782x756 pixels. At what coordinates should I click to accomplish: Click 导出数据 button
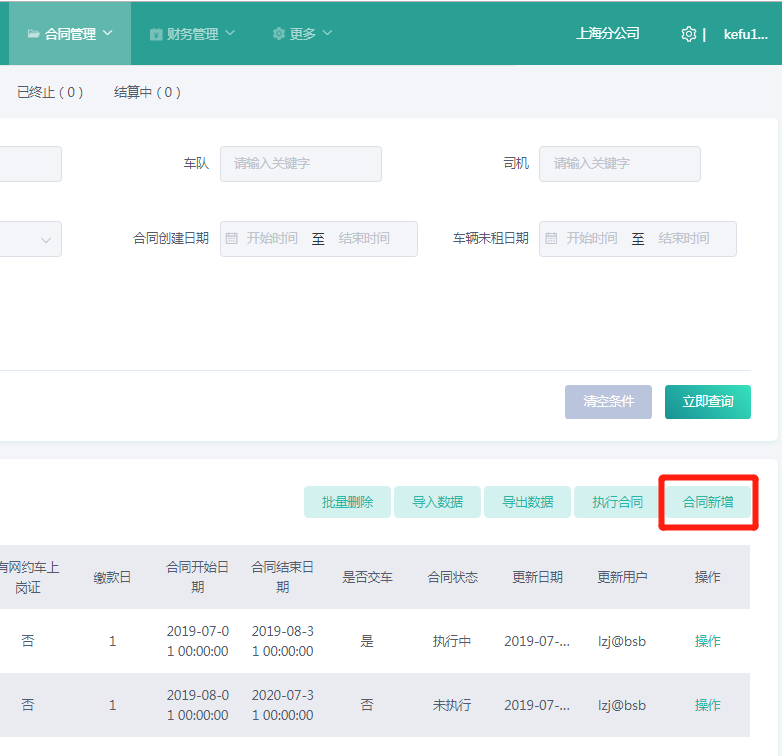point(527,502)
